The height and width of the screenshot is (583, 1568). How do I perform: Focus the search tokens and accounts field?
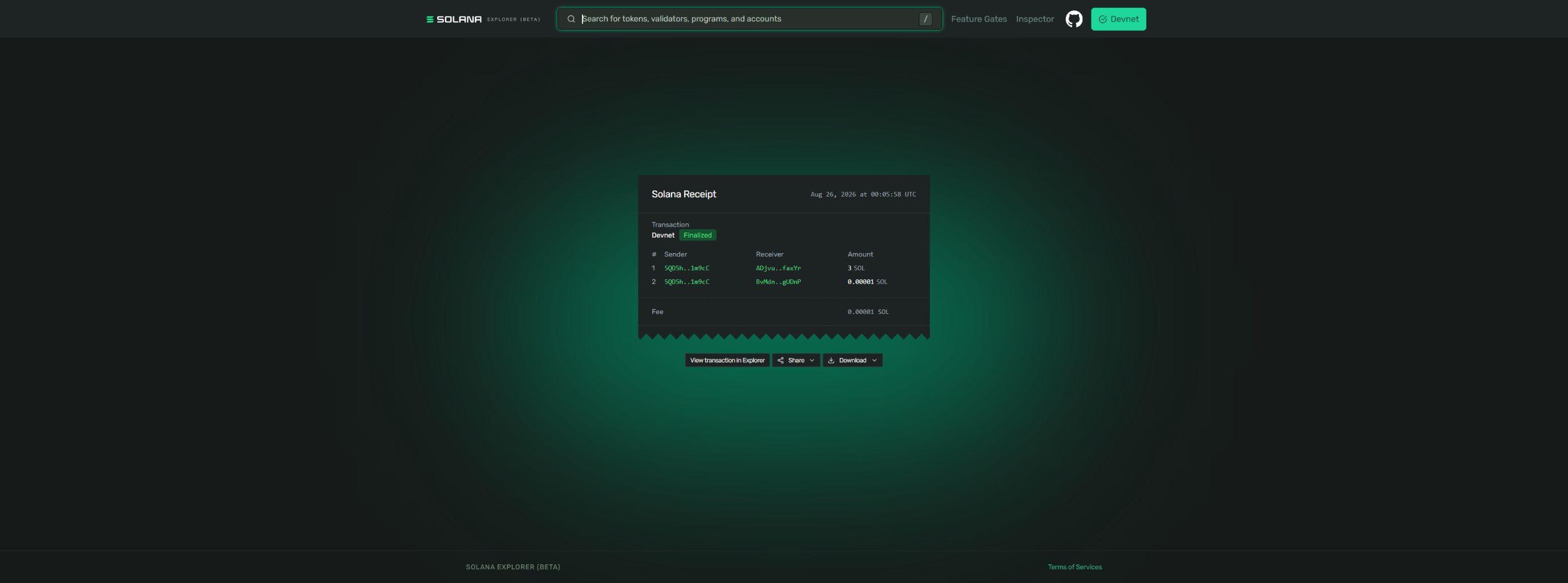[749, 19]
